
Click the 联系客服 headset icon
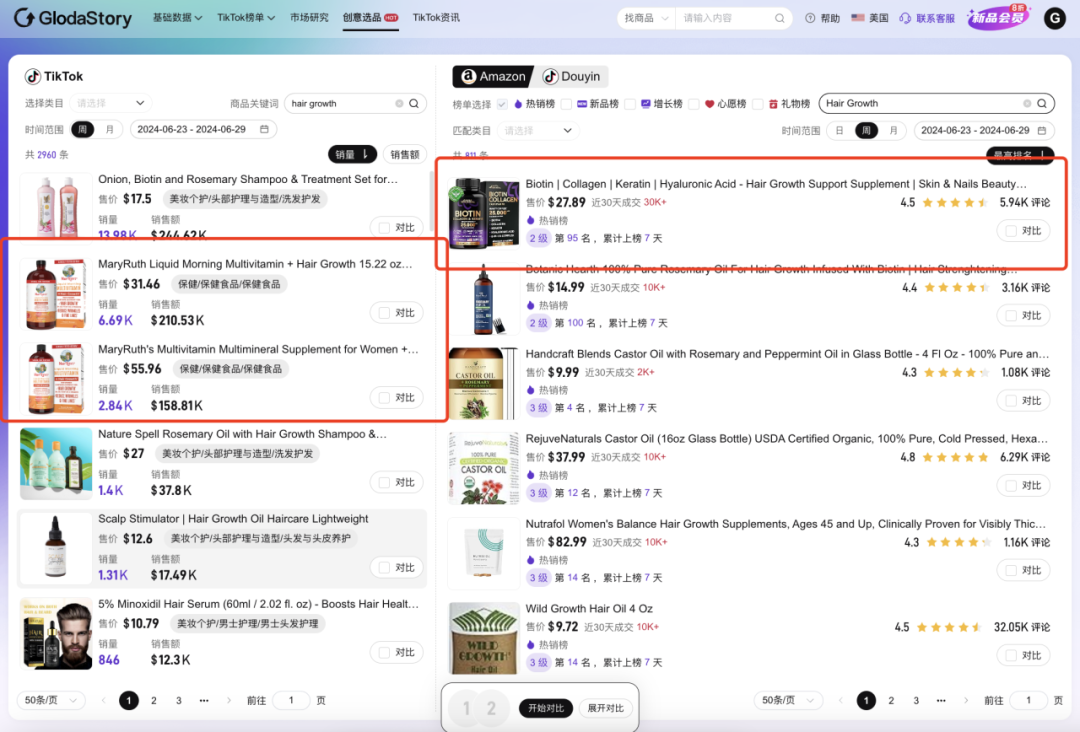[x=905, y=18]
